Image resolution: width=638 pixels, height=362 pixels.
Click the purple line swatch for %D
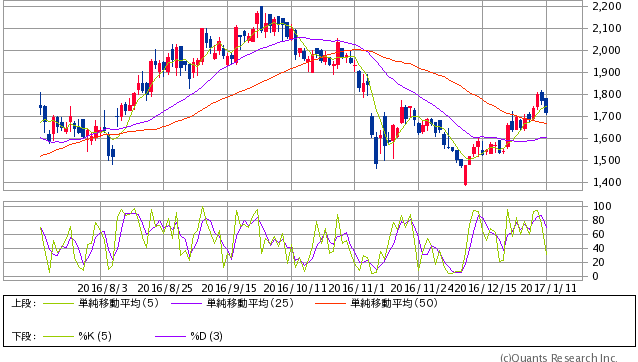tap(170, 336)
